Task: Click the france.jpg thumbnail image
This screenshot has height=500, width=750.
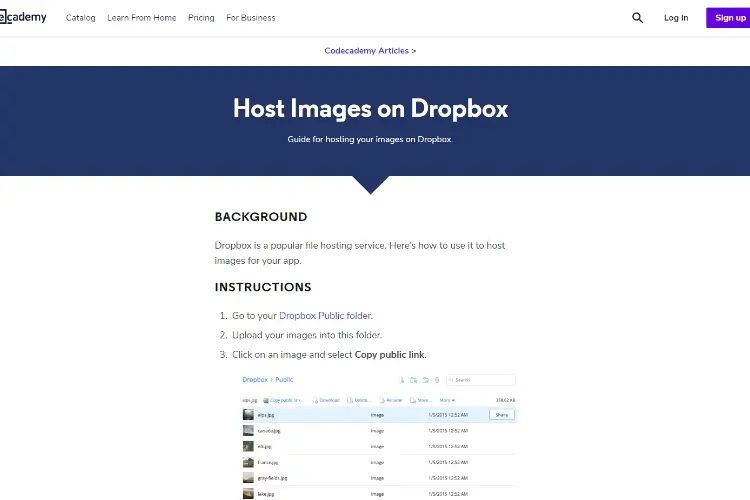Action: [x=248, y=462]
